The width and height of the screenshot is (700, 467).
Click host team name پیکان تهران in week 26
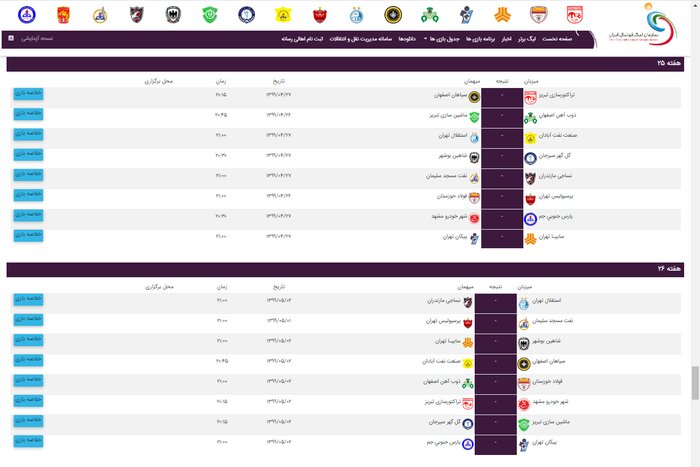544,442
